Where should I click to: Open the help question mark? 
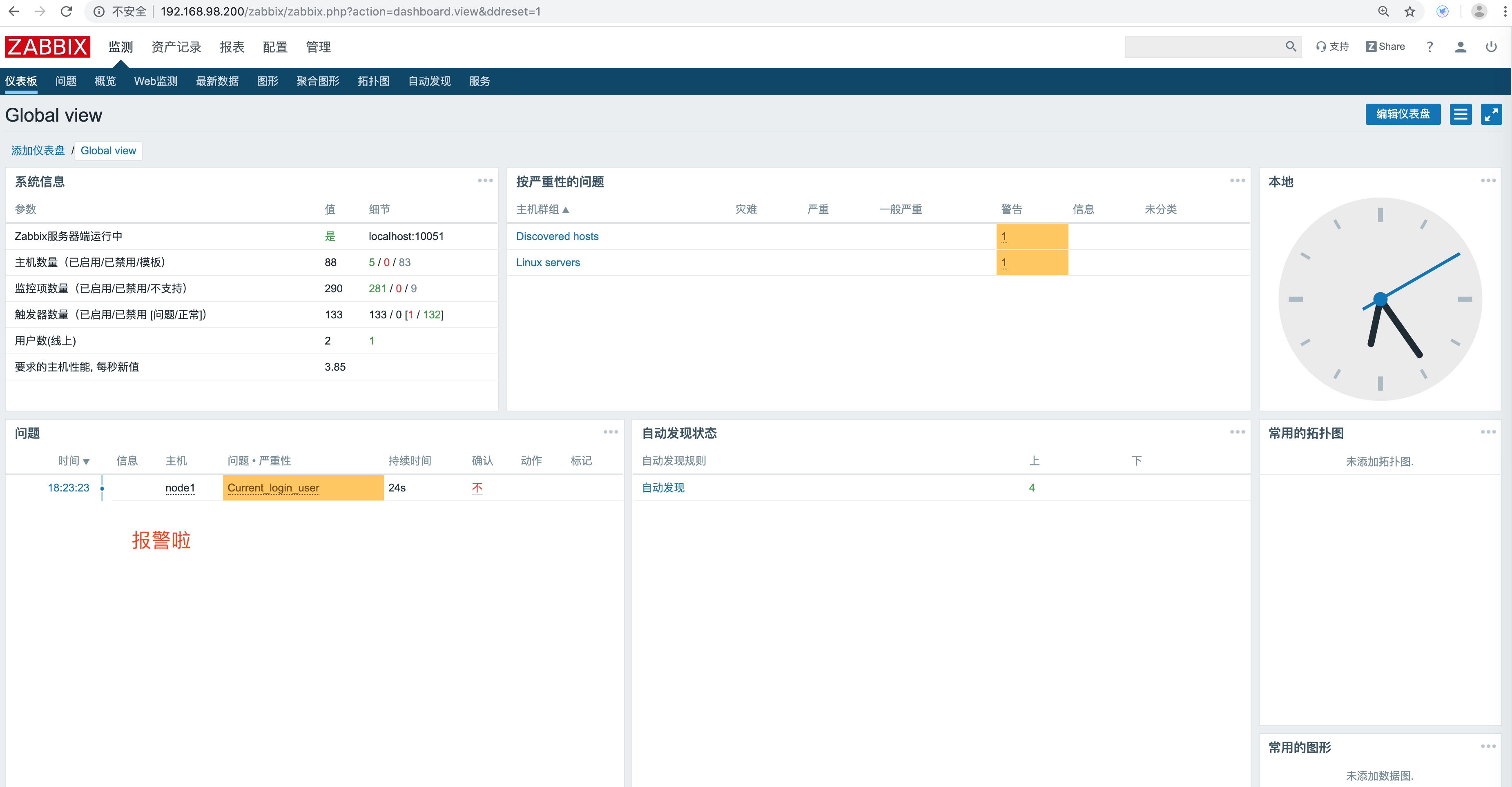tap(1430, 47)
